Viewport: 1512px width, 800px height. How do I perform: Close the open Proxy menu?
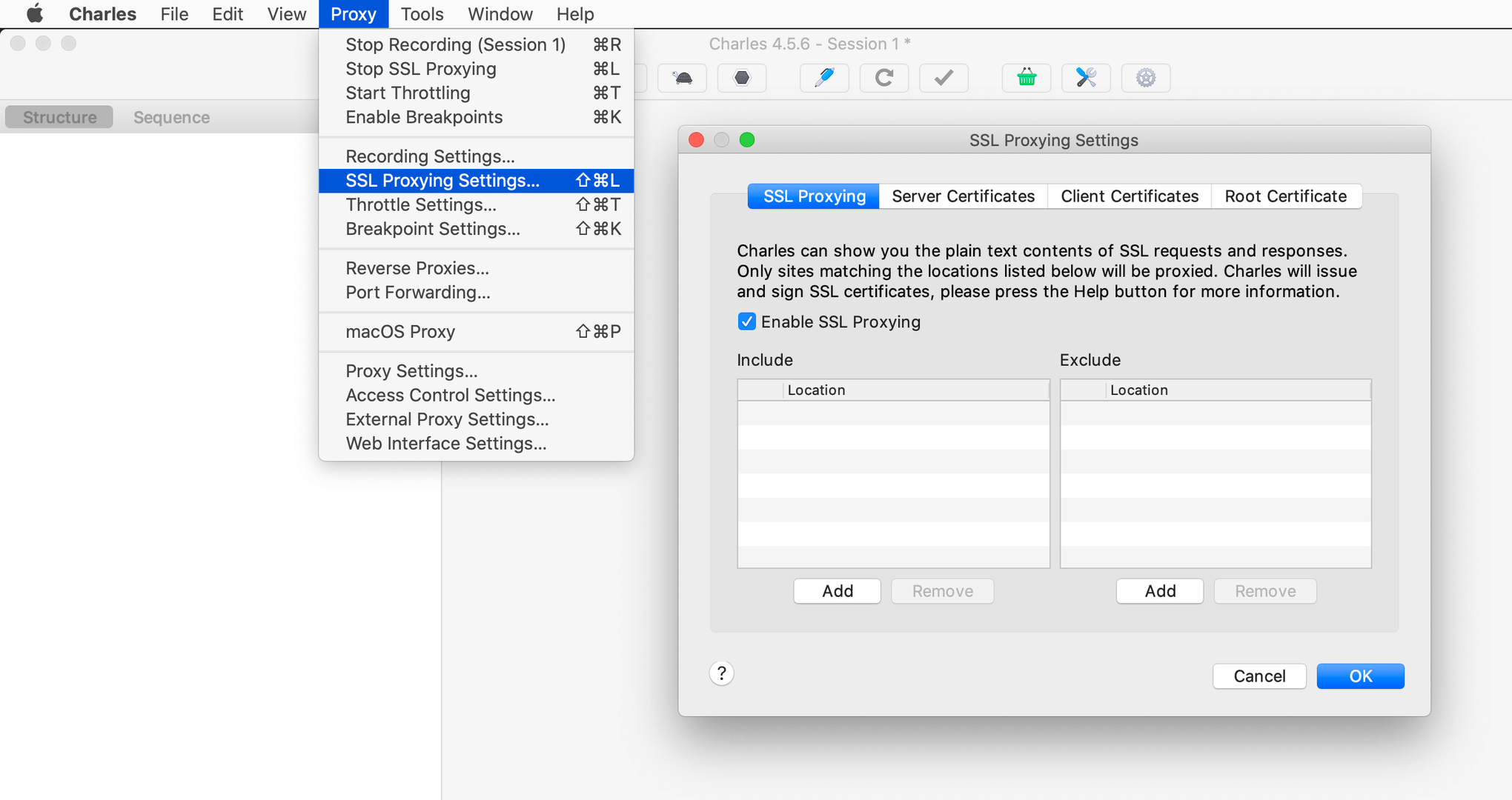[x=354, y=14]
